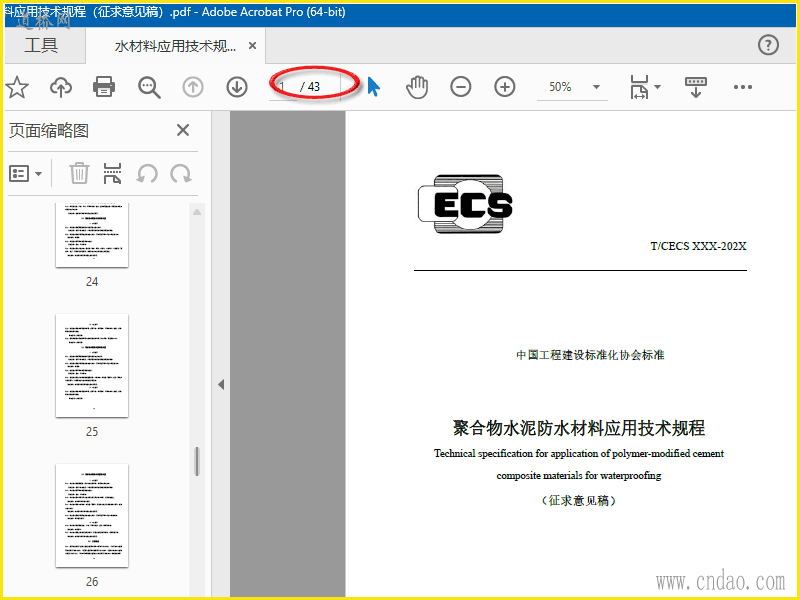Click page label 24 under thumbnail

[x=92, y=282]
